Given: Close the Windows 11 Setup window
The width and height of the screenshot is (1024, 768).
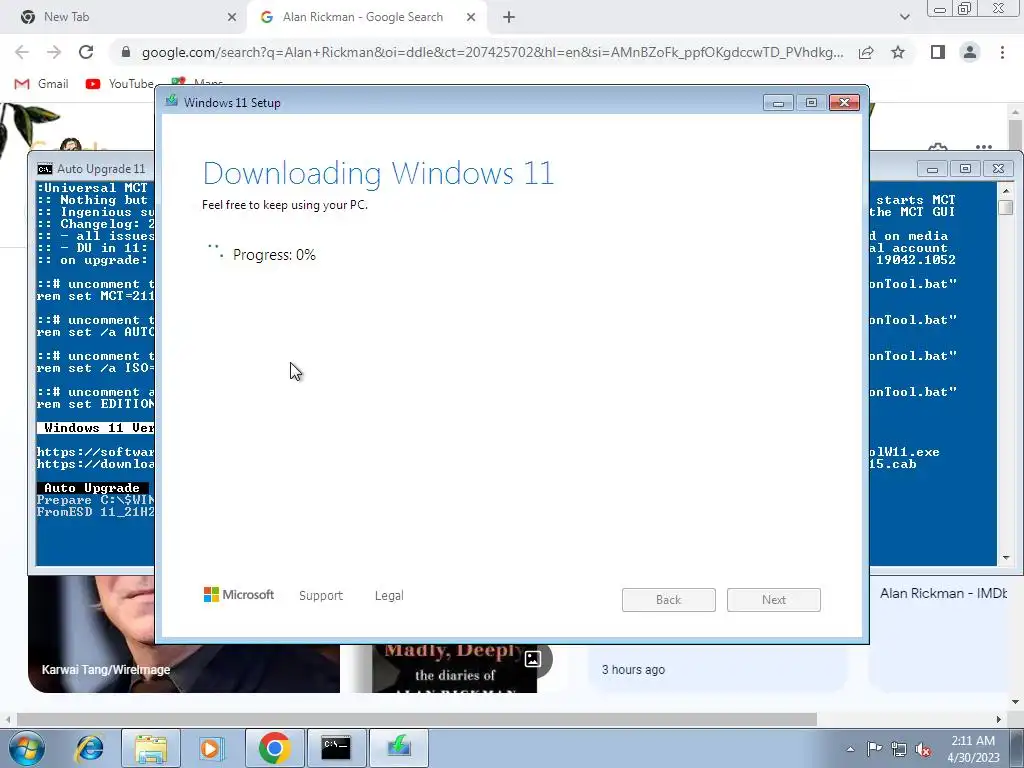Looking at the screenshot, I should (844, 103).
